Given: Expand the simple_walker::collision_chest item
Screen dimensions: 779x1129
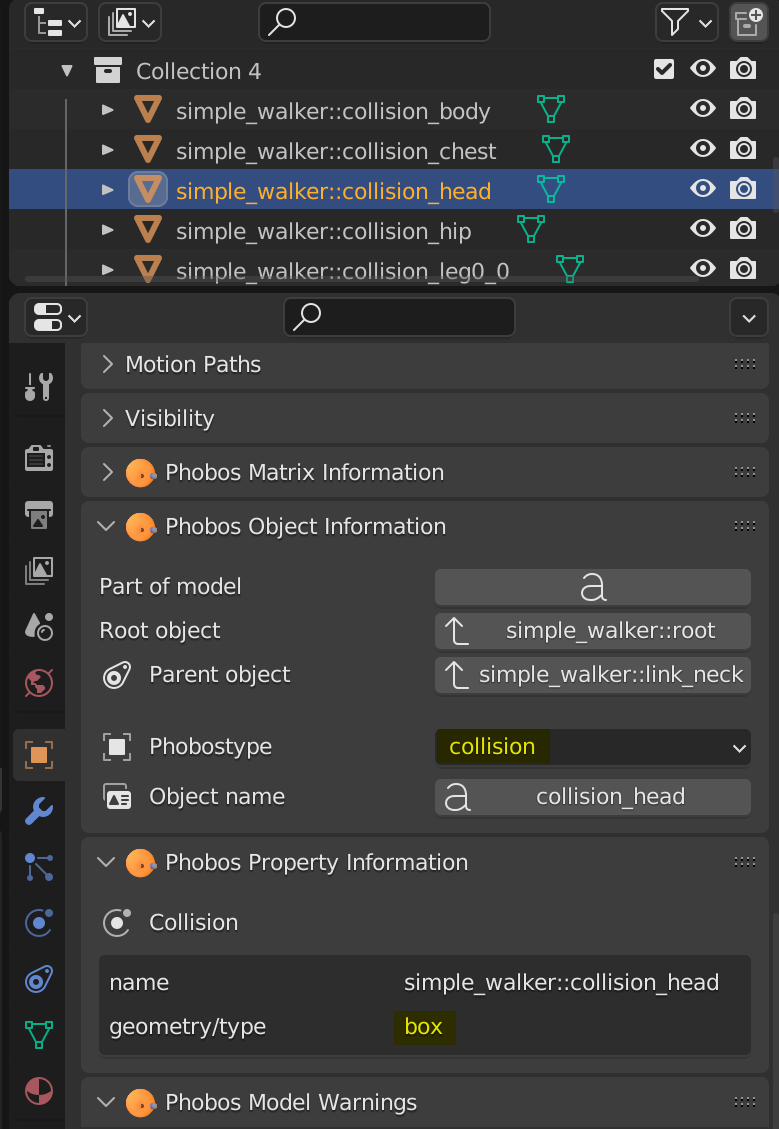Looking at the screenshot, I should [x=107, y=148].
